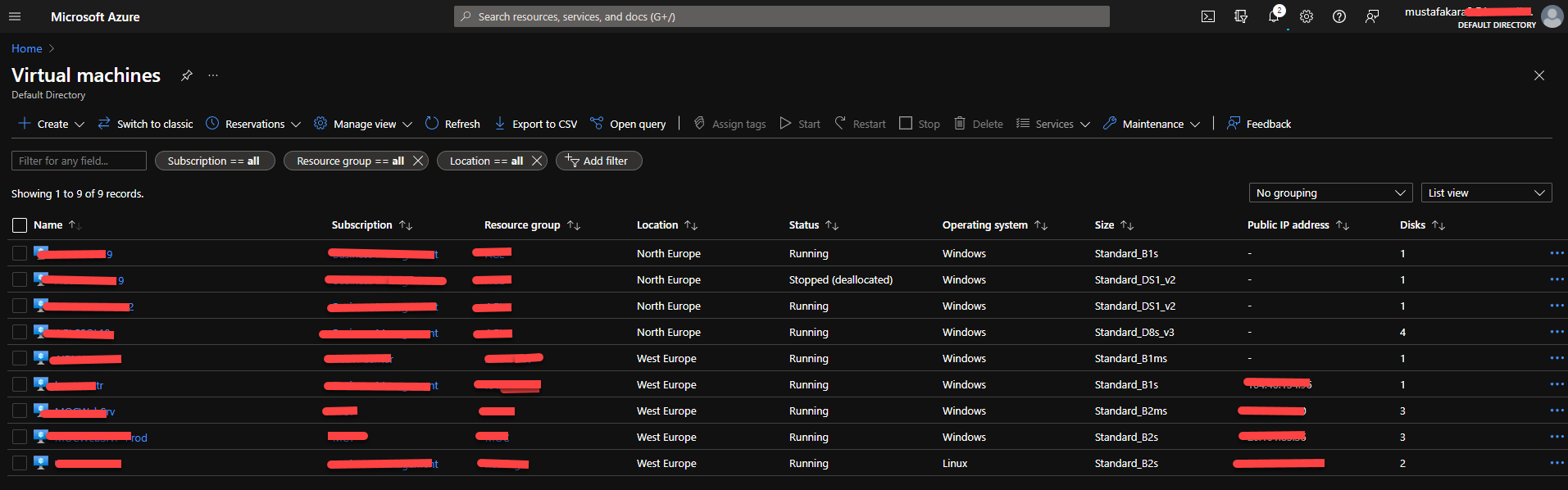The width and height of the screenshot is (1568, 490).
Task: Click the Filter for any field box
Action: [79, 161]
